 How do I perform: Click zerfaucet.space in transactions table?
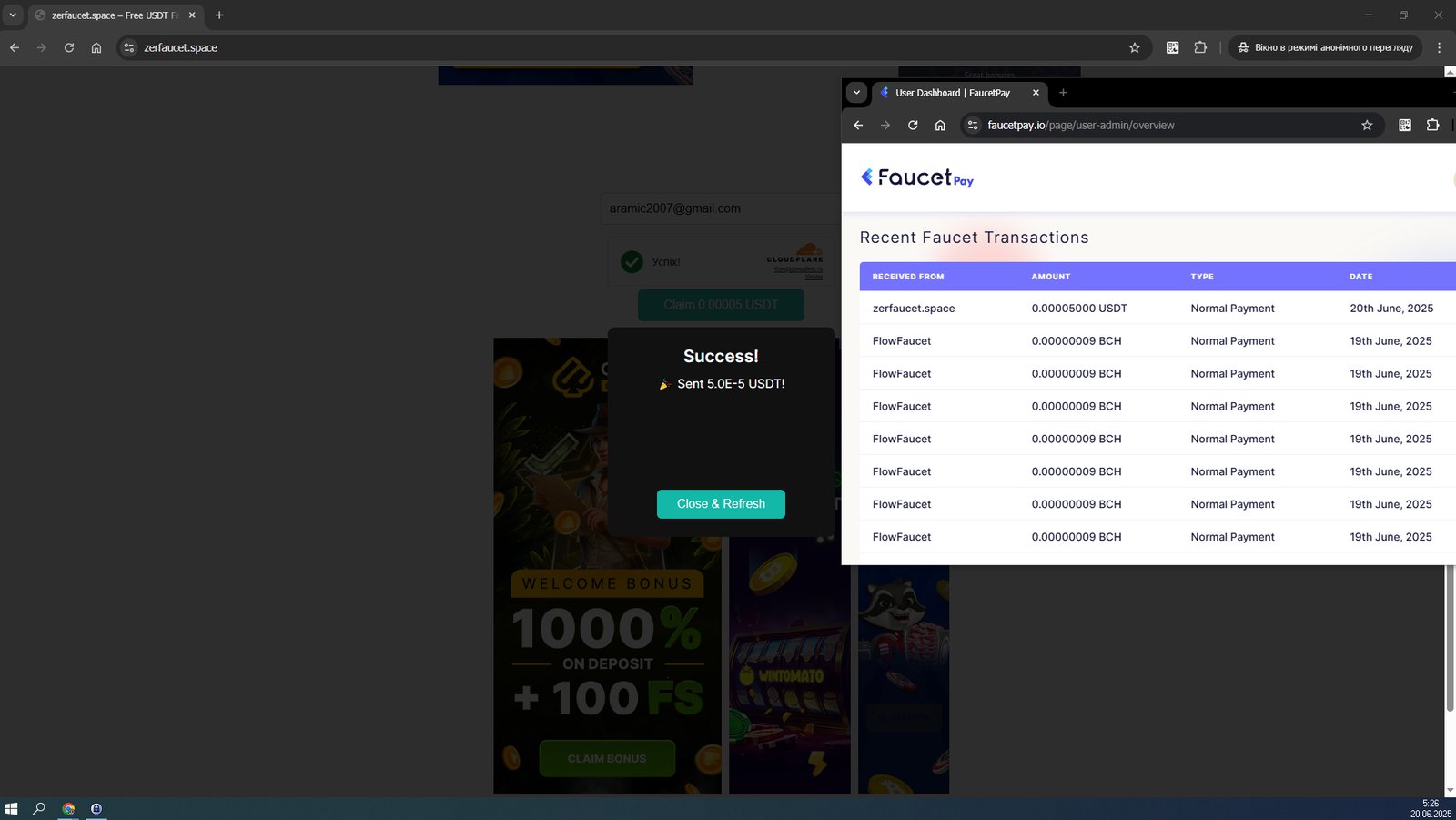tap(914, 309)
